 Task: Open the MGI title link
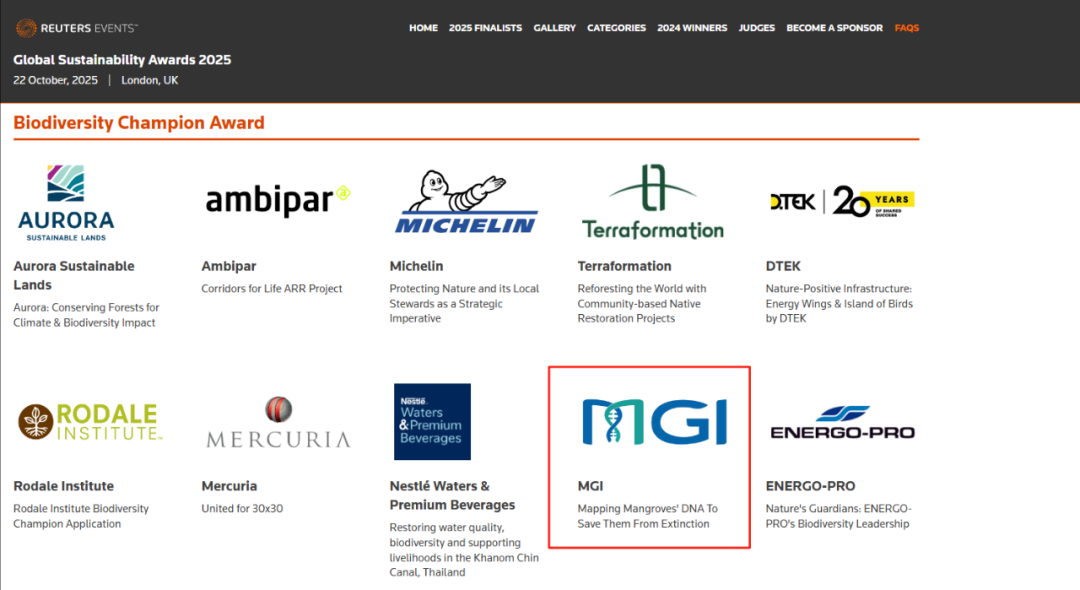[x=590, y=486]
